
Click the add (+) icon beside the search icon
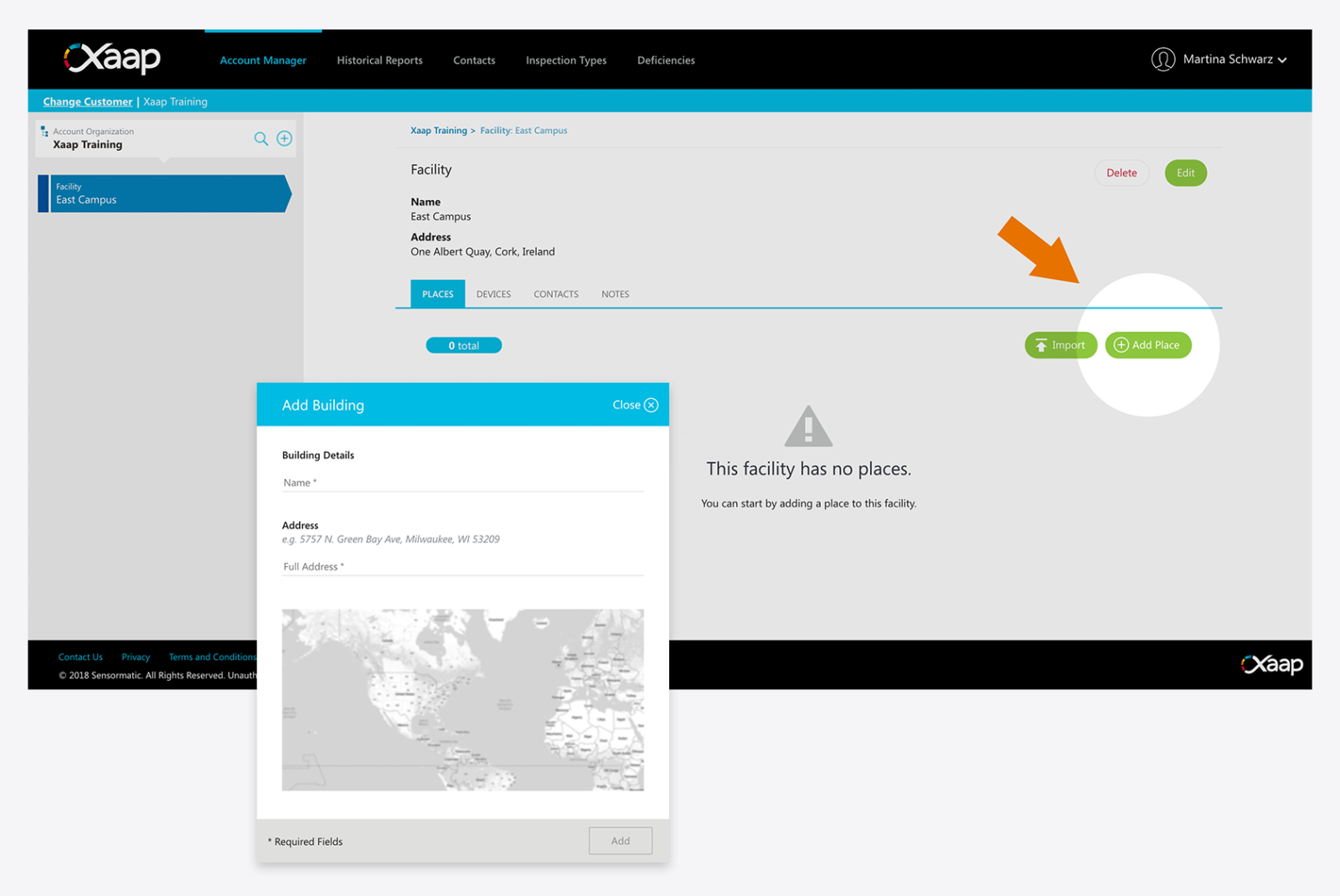click(x=284, y=138)
